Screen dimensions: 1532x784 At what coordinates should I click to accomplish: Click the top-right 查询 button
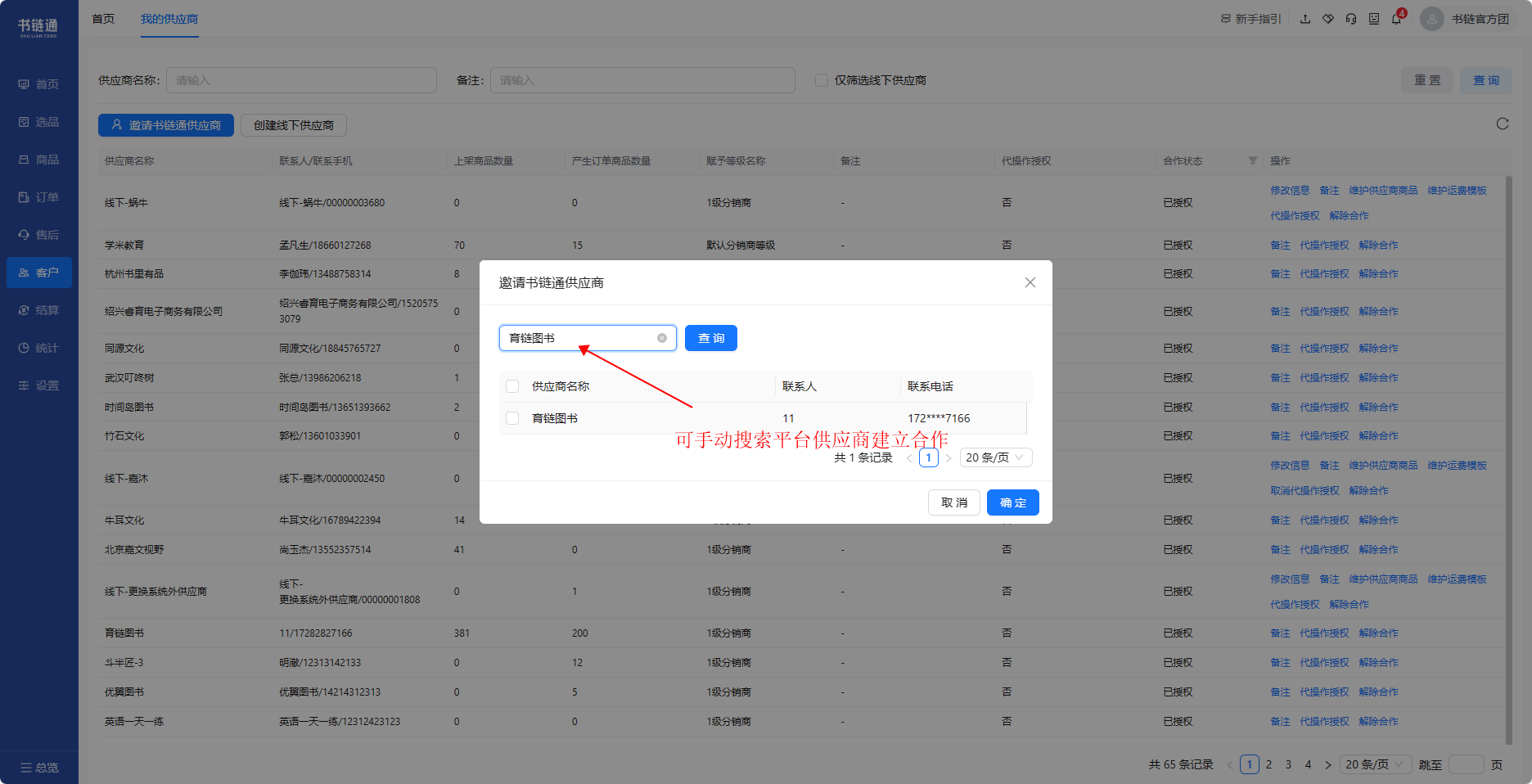click(x=1486, y=80)
